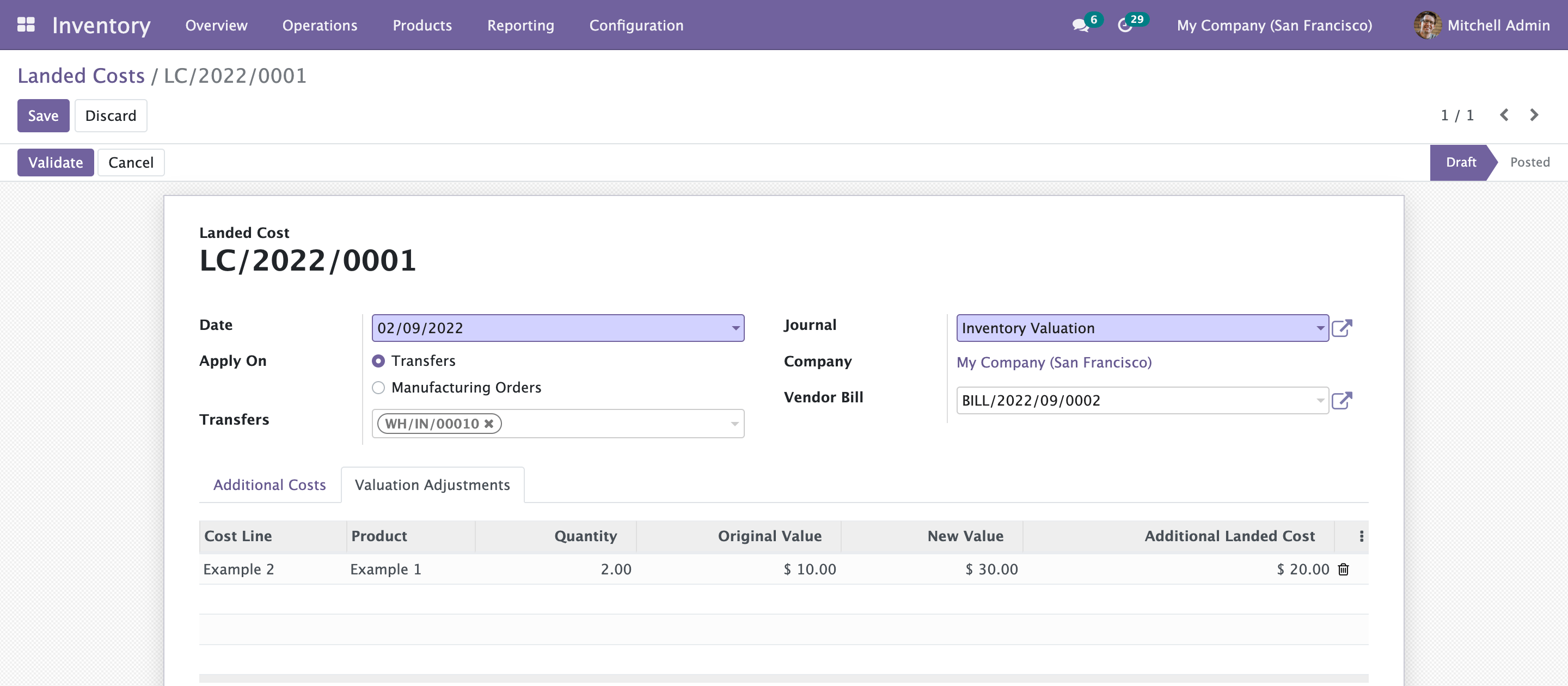Expand the Vendor Bill dropdown
The width and height of the screenshot is (1568, 686).
pyautogui.click(x=1320, y=401)
